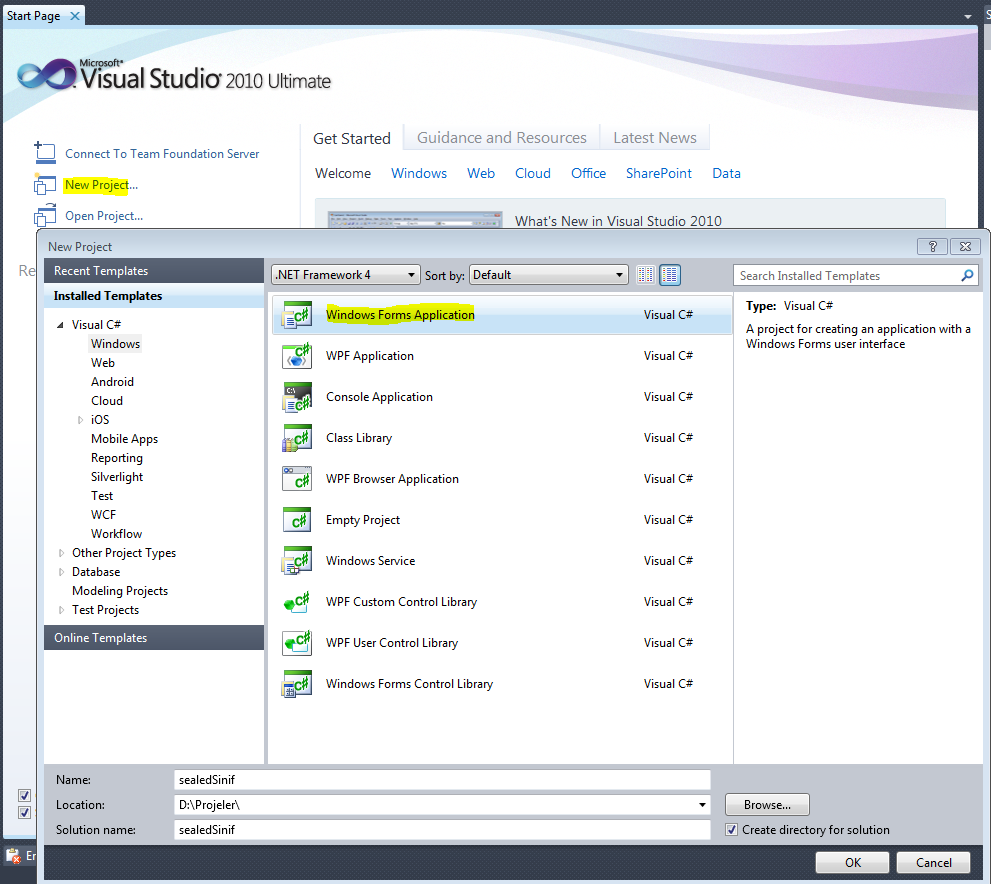Select Android under Visual C# tree
991x884 pixels.
[112, 382]
